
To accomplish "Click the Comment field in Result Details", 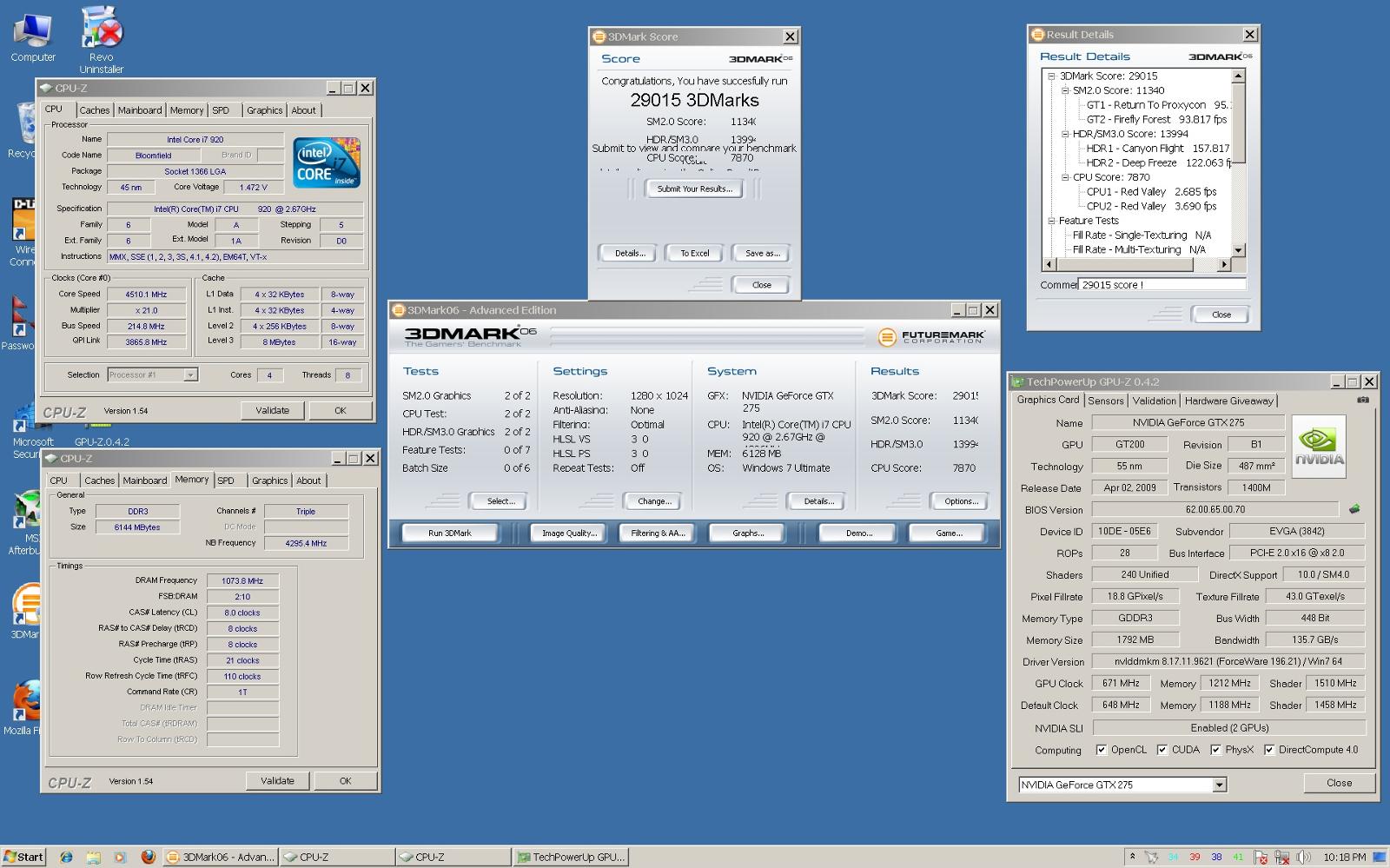I will click(1162, 284).
